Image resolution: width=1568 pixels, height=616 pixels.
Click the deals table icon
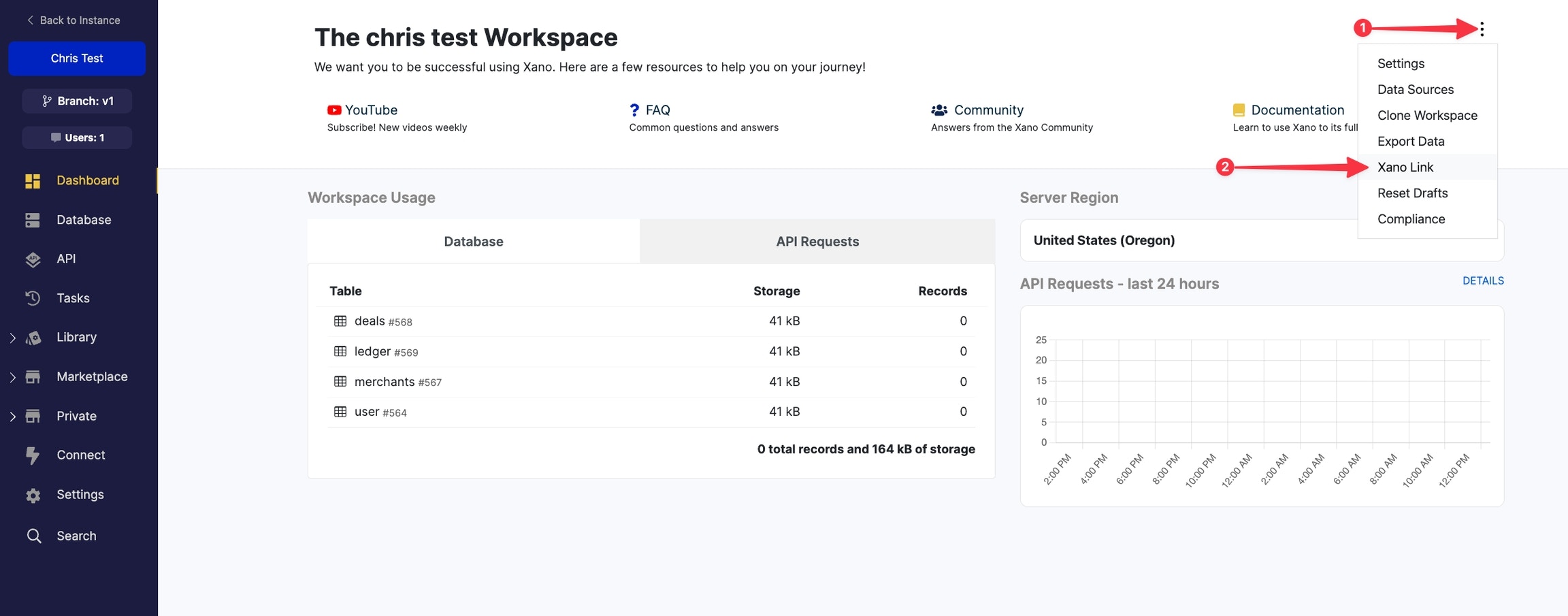(340, 321)
